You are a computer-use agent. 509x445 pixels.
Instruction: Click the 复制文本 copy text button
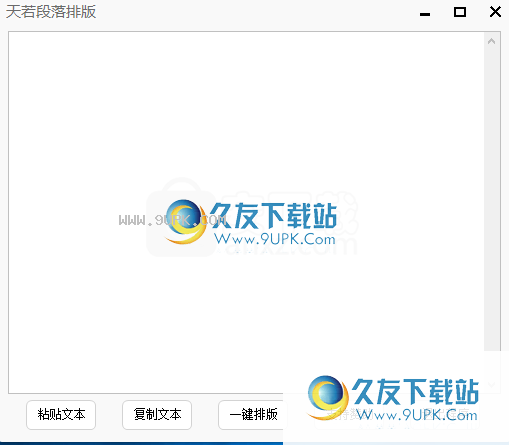pyautogui.click(x=157, y=415)
